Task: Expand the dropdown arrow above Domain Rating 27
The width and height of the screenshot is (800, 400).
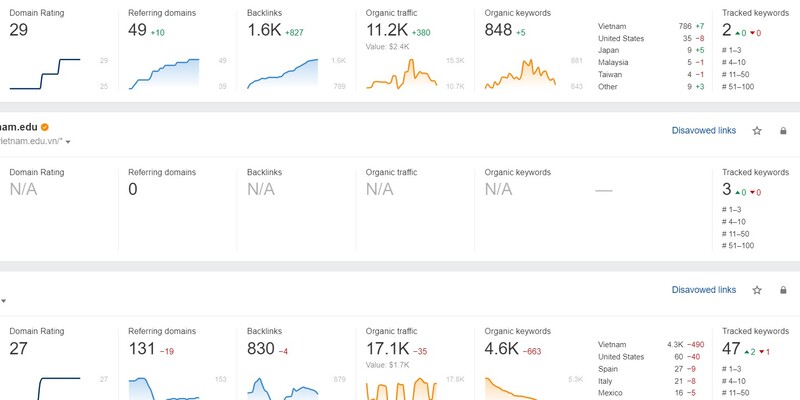Action: pos(4,301)
